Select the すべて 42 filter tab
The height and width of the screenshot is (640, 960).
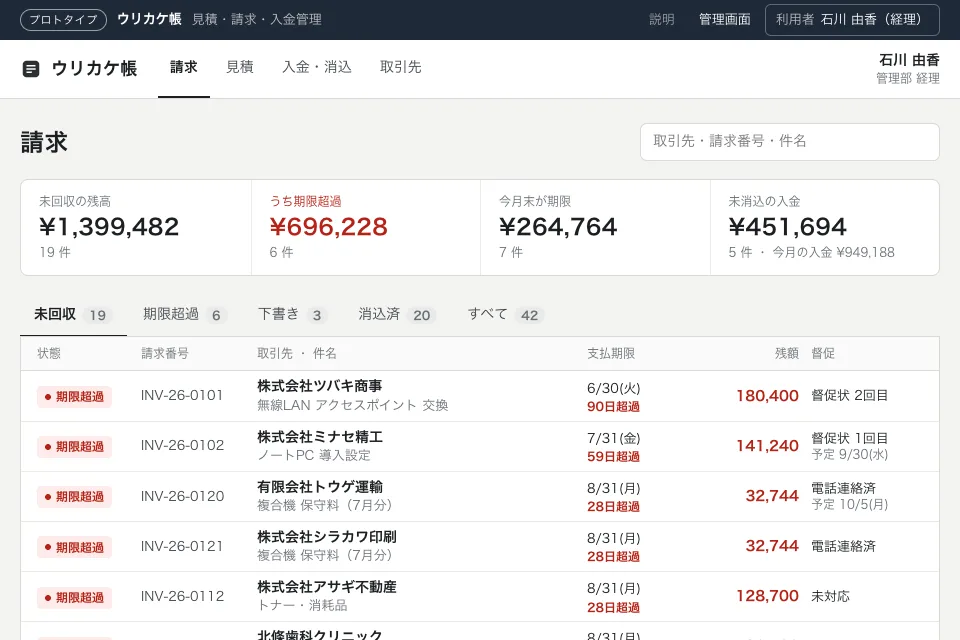tap(506, 315)
